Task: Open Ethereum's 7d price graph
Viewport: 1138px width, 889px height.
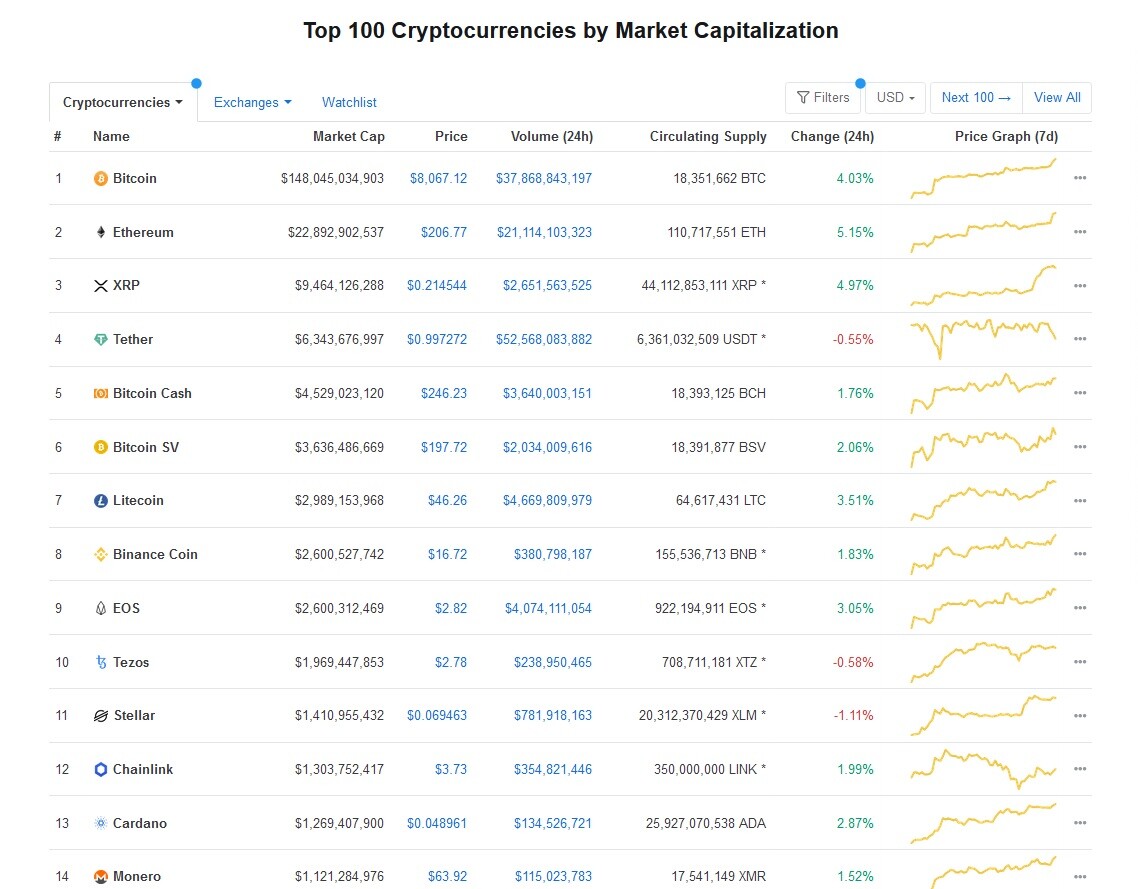Action: (983, 232)
